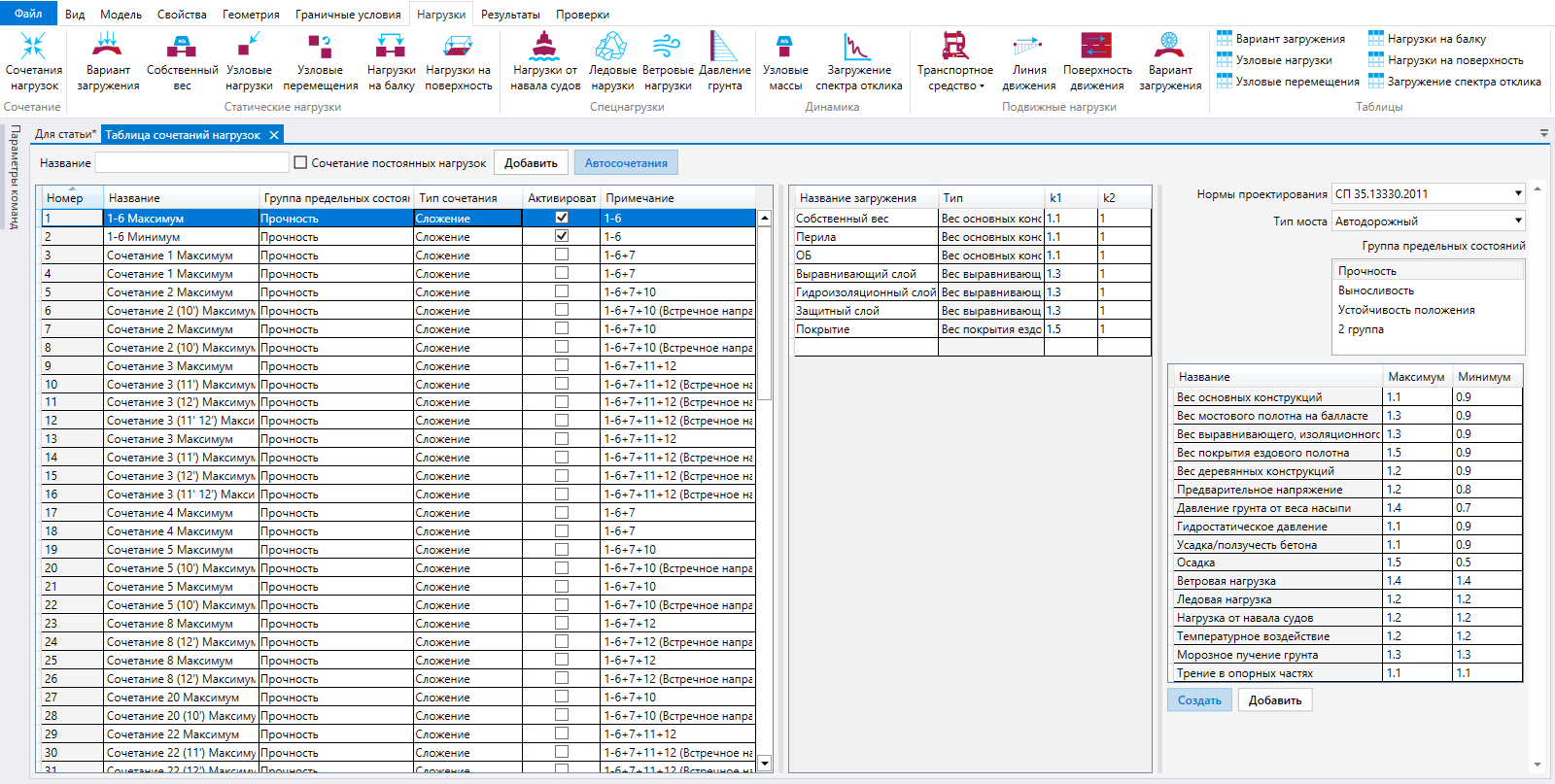Open Загружение спектра отклика ribbon tool
The image size is (1555, 784).
click(x=858, y=61)
